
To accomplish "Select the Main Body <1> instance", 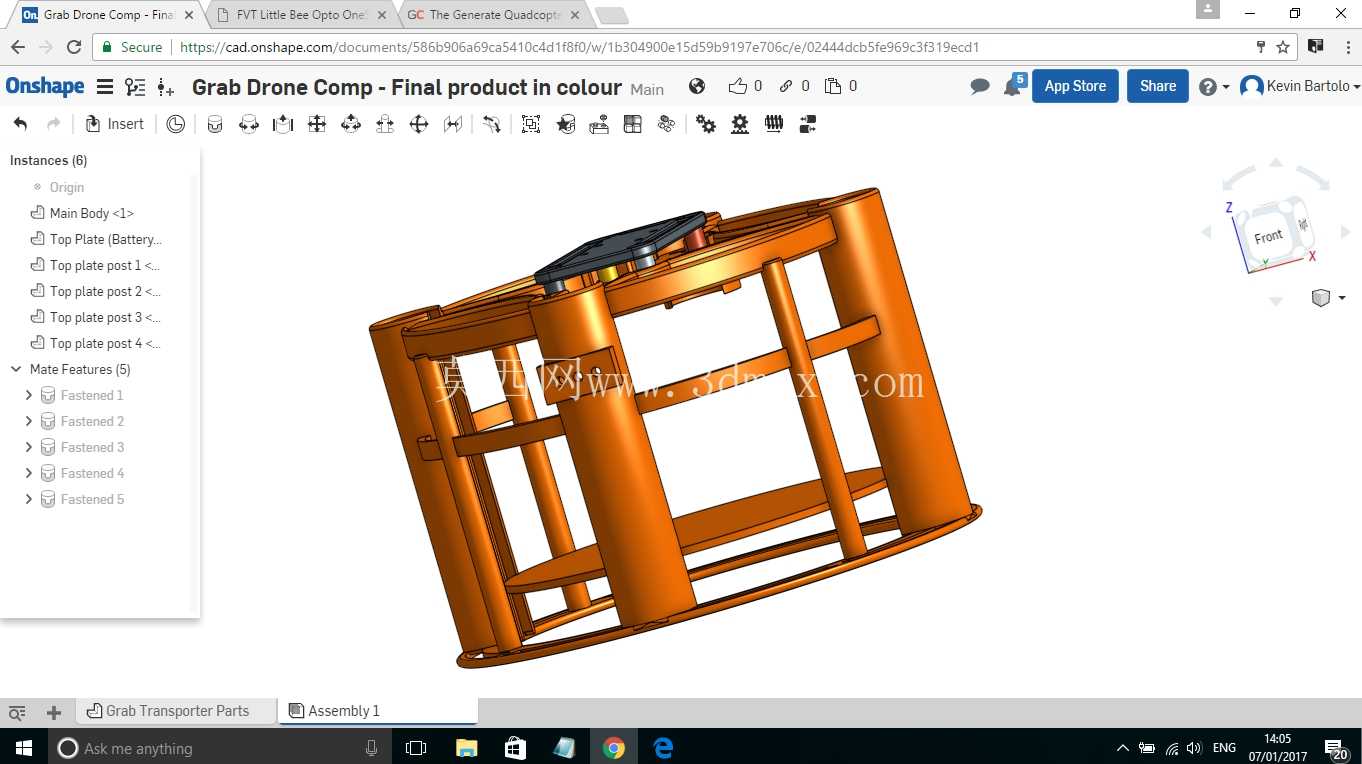I will 92,213.
